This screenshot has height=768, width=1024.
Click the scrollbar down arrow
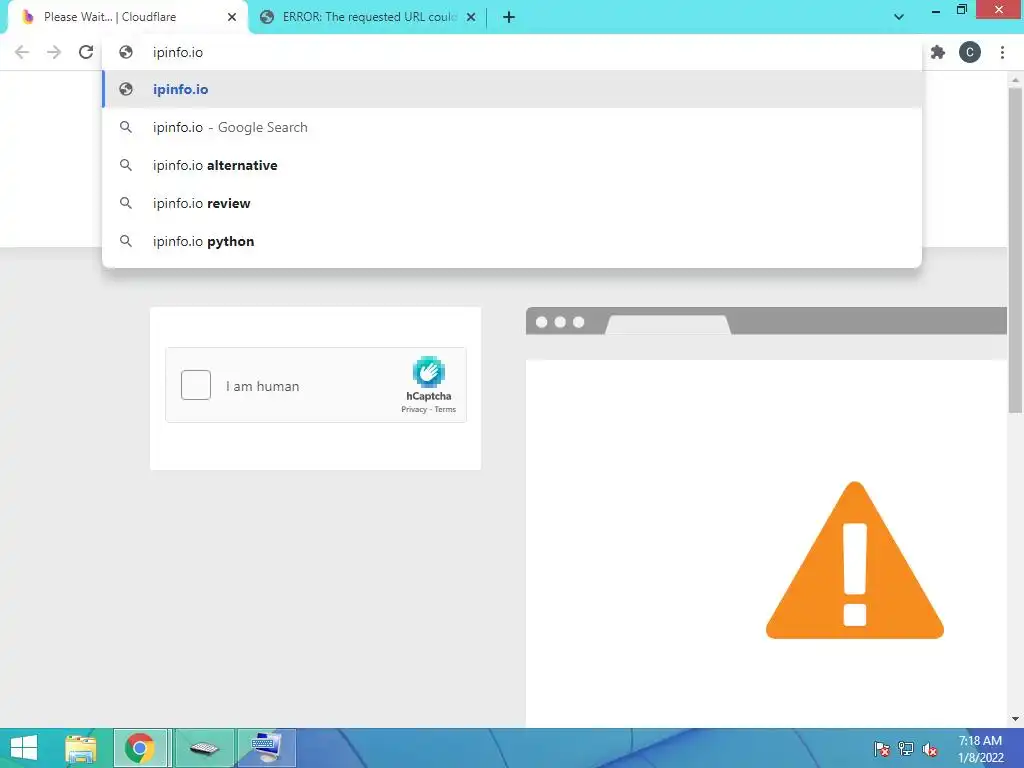1015,719
